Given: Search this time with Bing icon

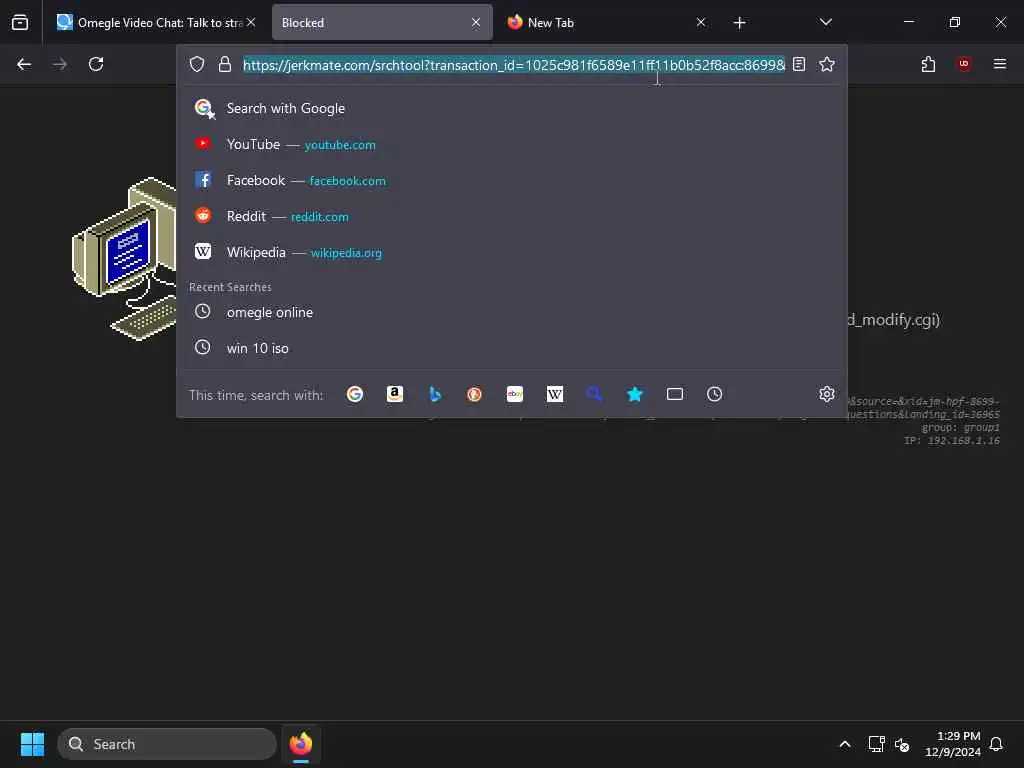Looking at the screenshot, I should click(435, 394).
